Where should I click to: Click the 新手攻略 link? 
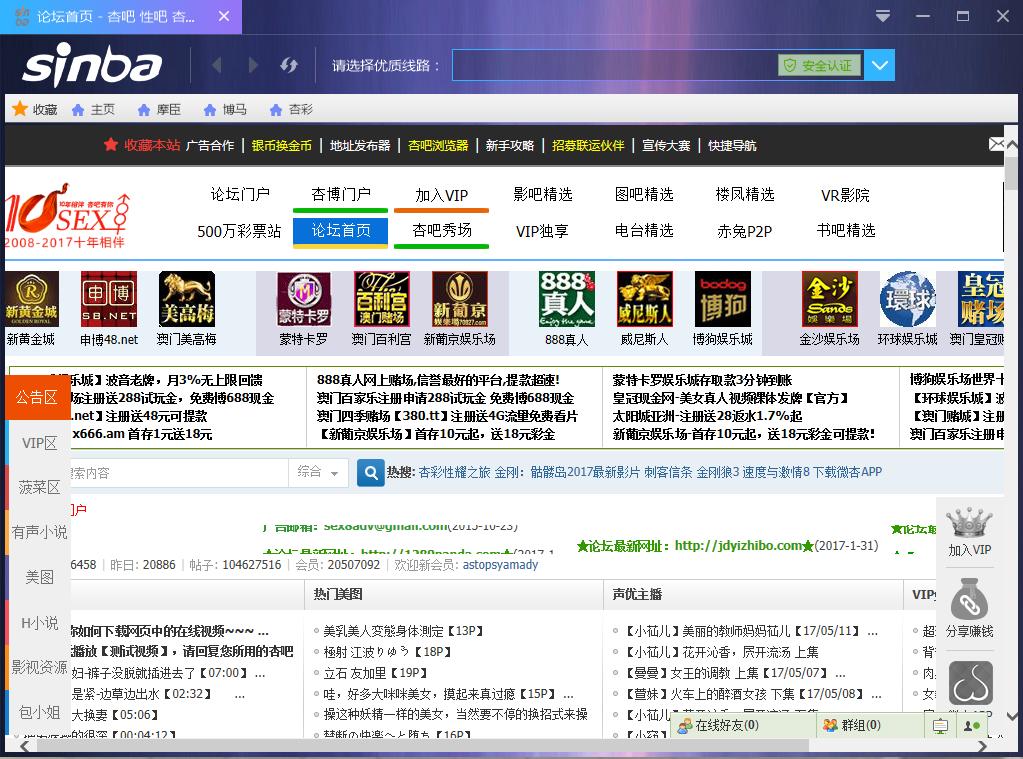(510, 146)
